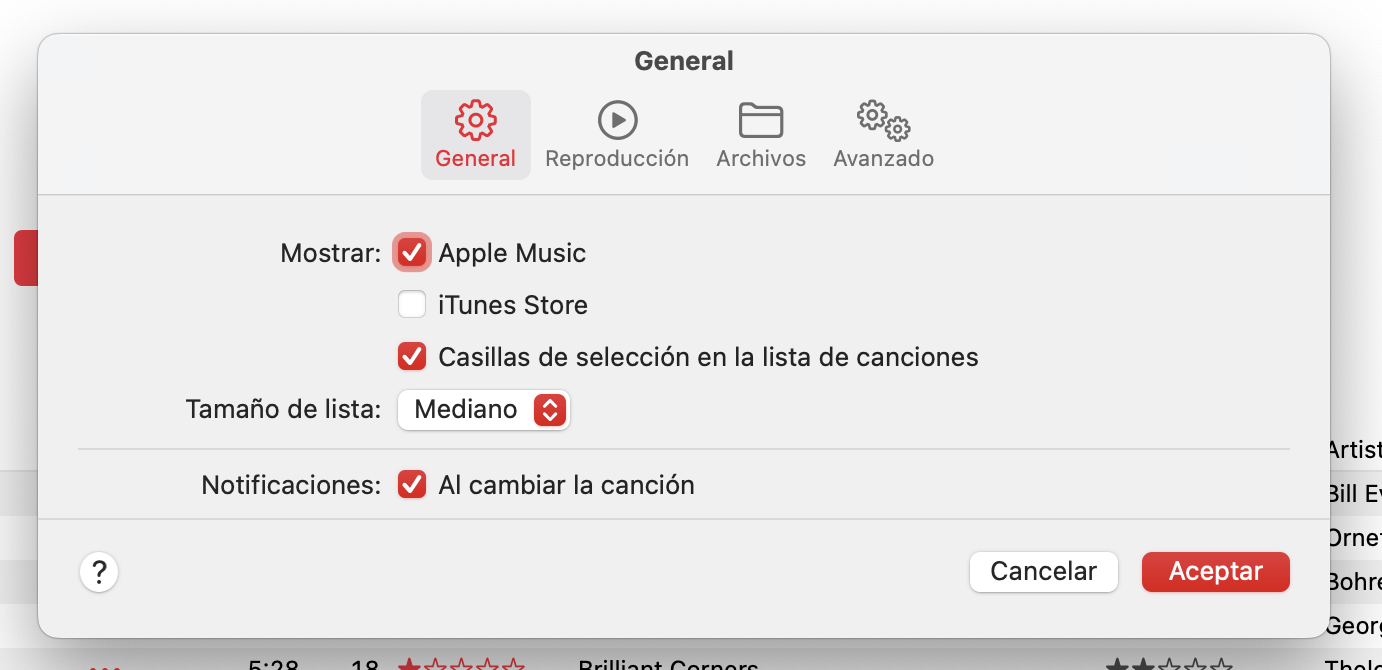Click the Georg… artist row

tap(1354, 626)
